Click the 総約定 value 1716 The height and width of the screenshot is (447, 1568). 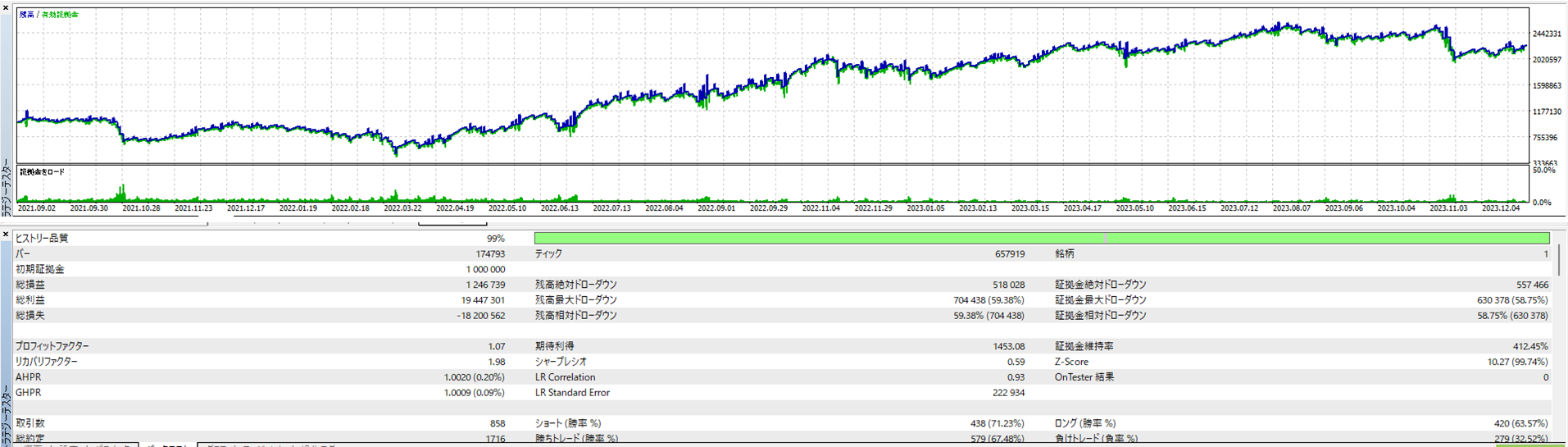(494, 440)
